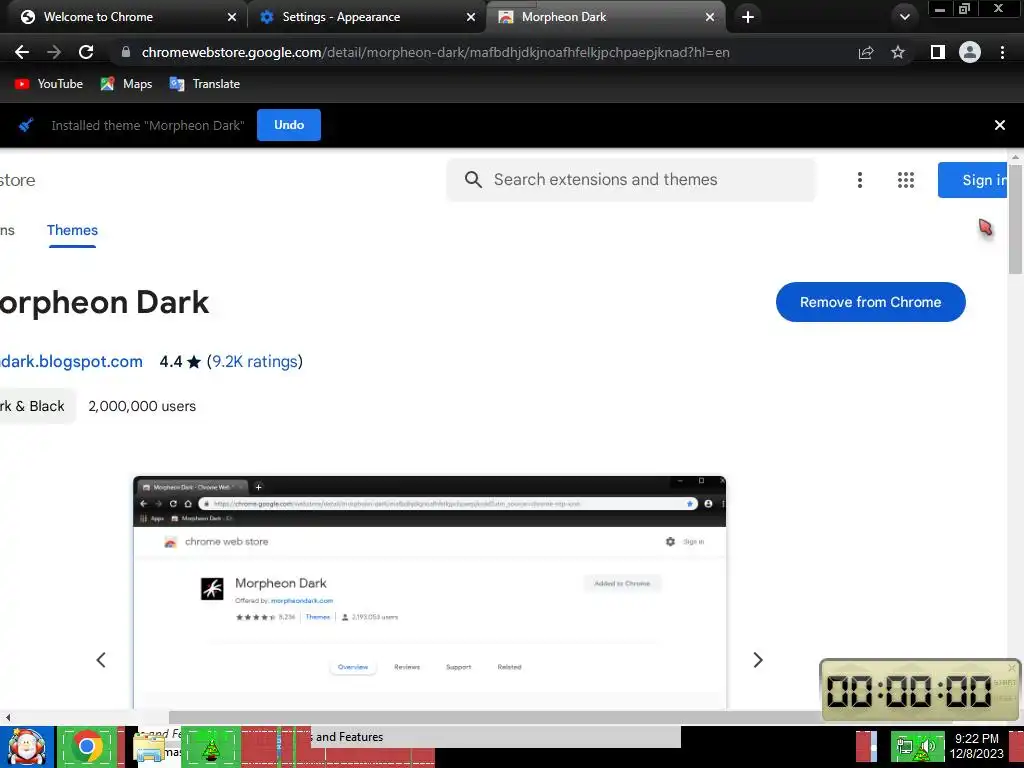The image size is (1024, 768).
Task: Share this page using the share icon
Action: pyautogui.click(x=866, y=52)
